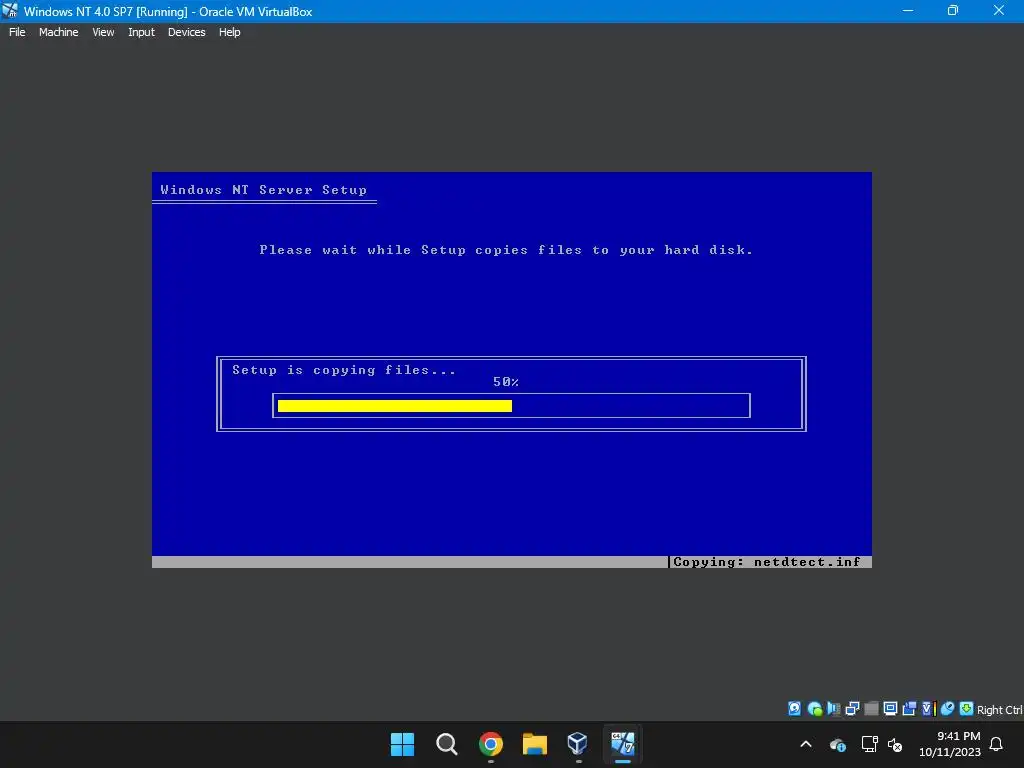This screenshot has height=768, width=1024.
Task: Click the display monitor indicator icon
Action: click(890, 709)
